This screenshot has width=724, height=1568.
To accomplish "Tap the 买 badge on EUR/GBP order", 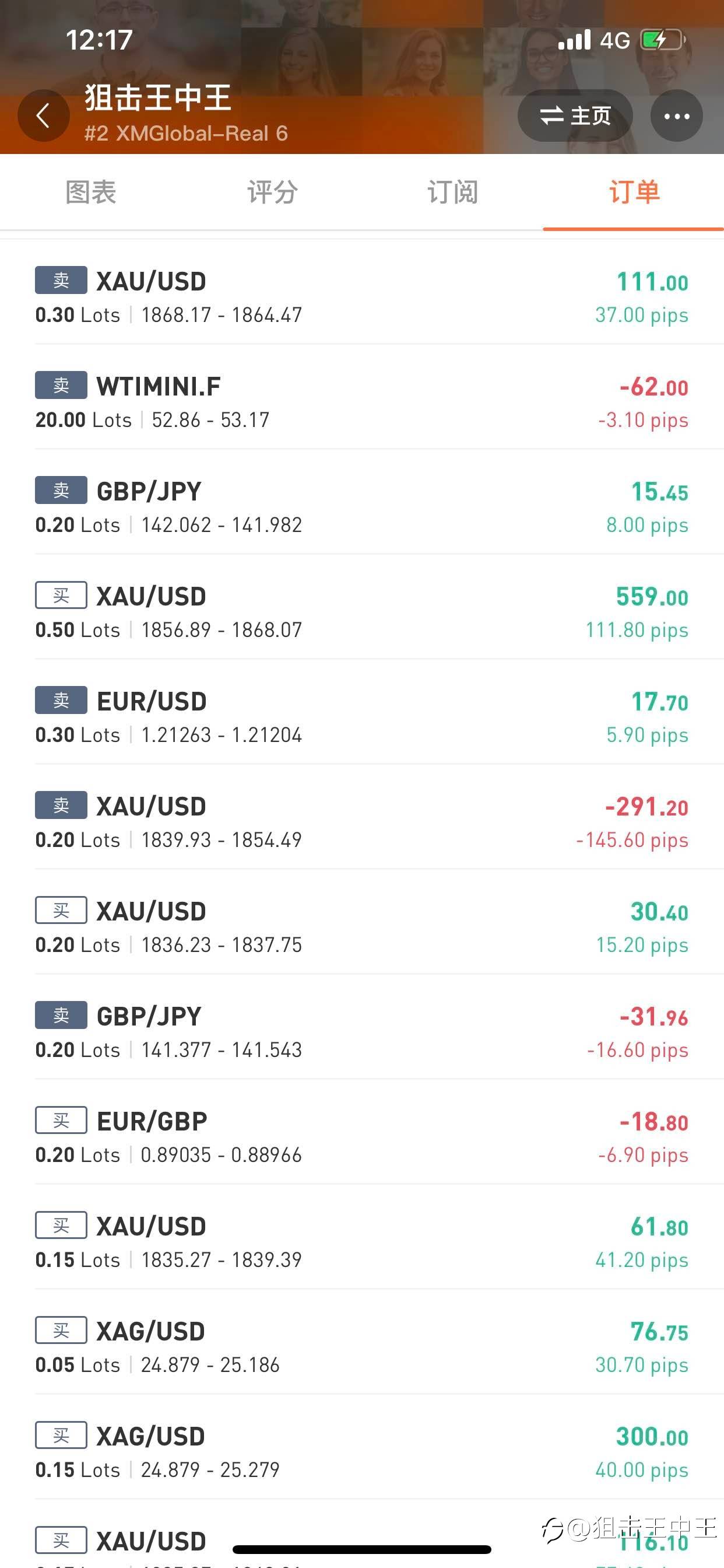I will coord(61,1121).
